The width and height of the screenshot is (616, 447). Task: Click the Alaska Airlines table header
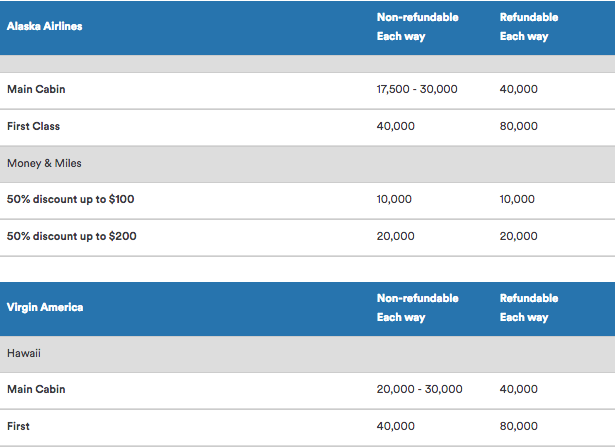(45, 27)
